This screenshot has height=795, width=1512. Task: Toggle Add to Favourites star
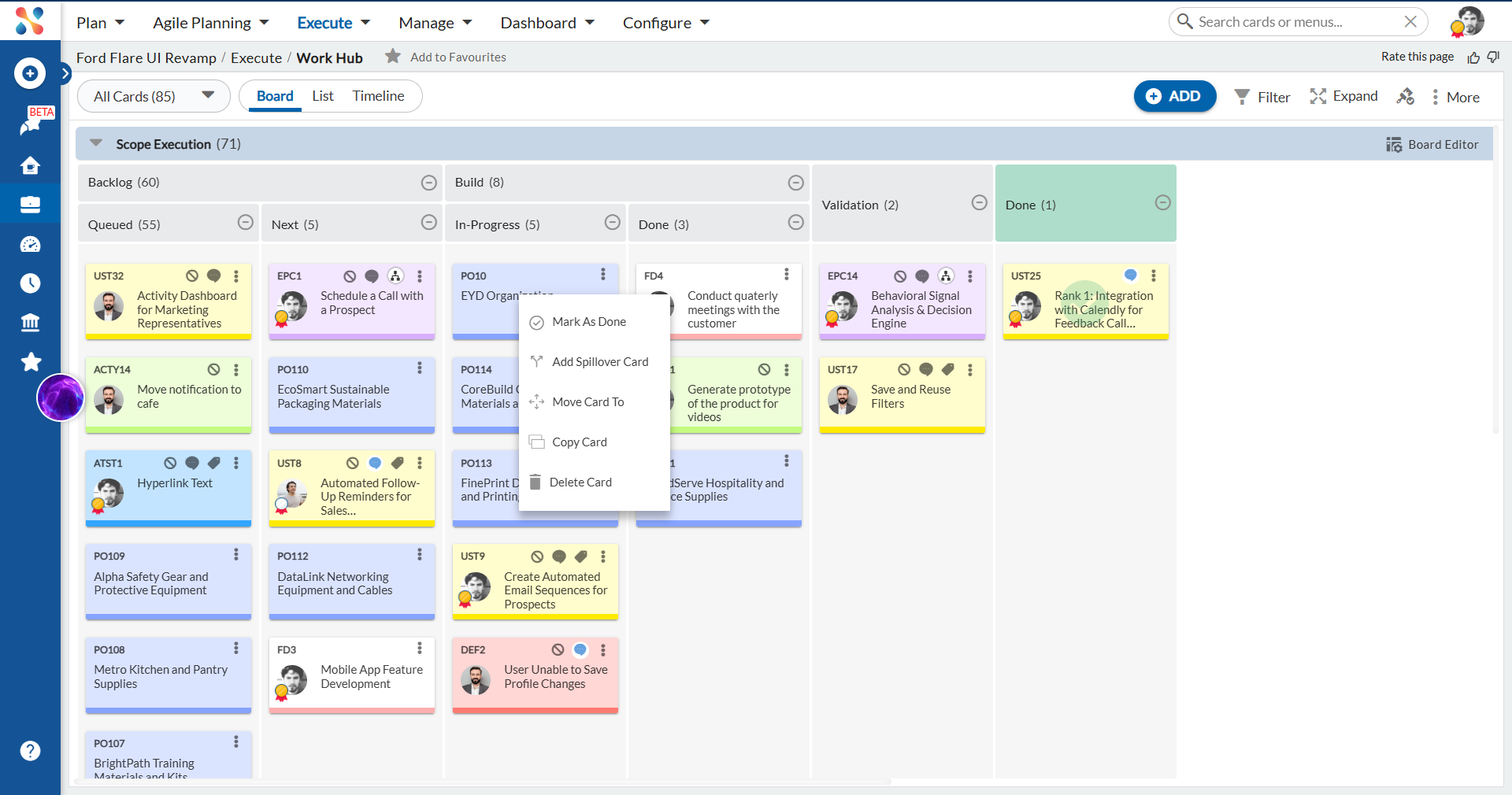point(393,56)
